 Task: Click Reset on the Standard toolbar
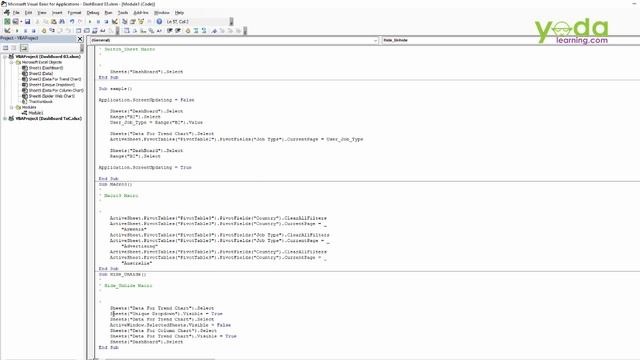pos(107,21)
